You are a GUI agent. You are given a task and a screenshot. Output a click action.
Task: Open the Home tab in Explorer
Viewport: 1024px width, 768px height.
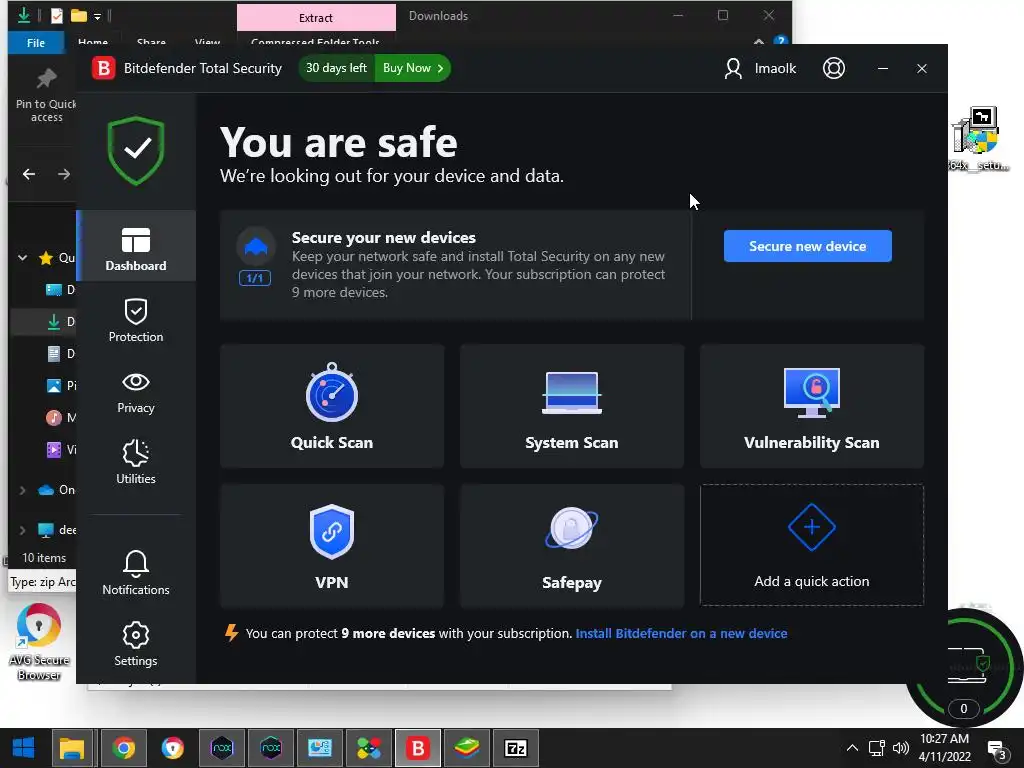(x=93, y=42)
